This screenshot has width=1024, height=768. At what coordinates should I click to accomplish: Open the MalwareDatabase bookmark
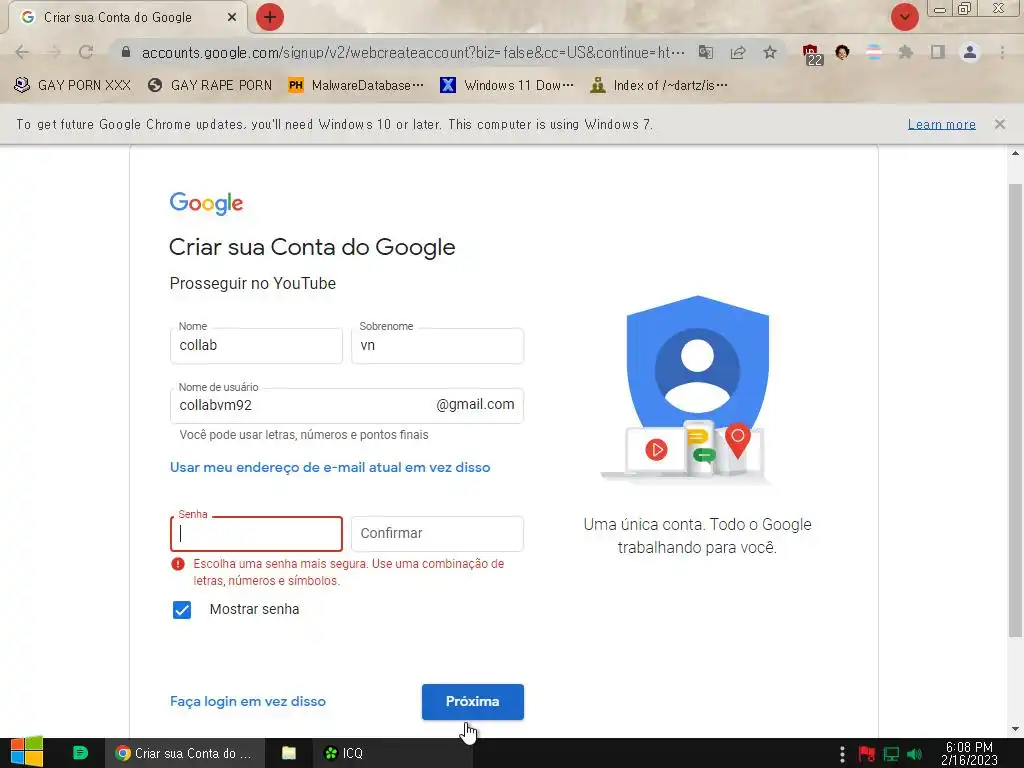(356, 85)
